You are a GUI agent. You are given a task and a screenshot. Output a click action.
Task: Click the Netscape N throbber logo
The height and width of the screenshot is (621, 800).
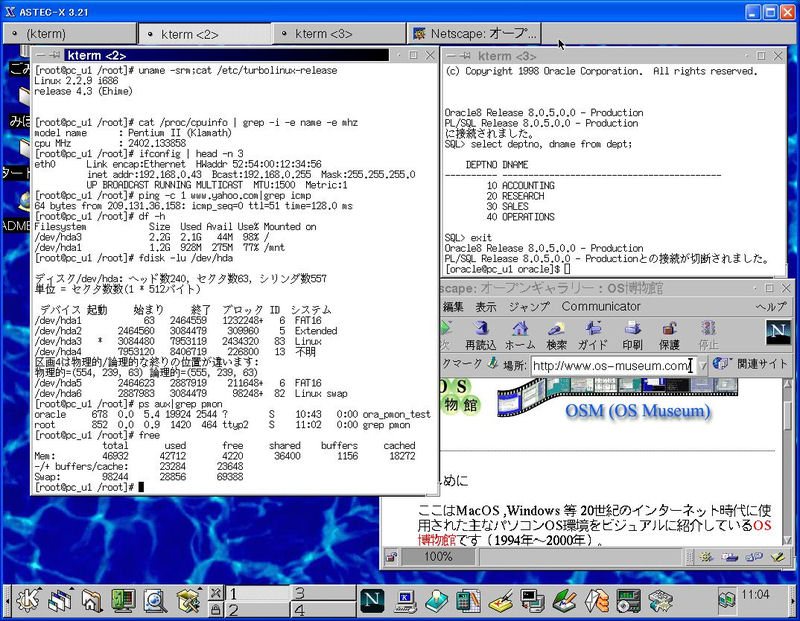778,332
